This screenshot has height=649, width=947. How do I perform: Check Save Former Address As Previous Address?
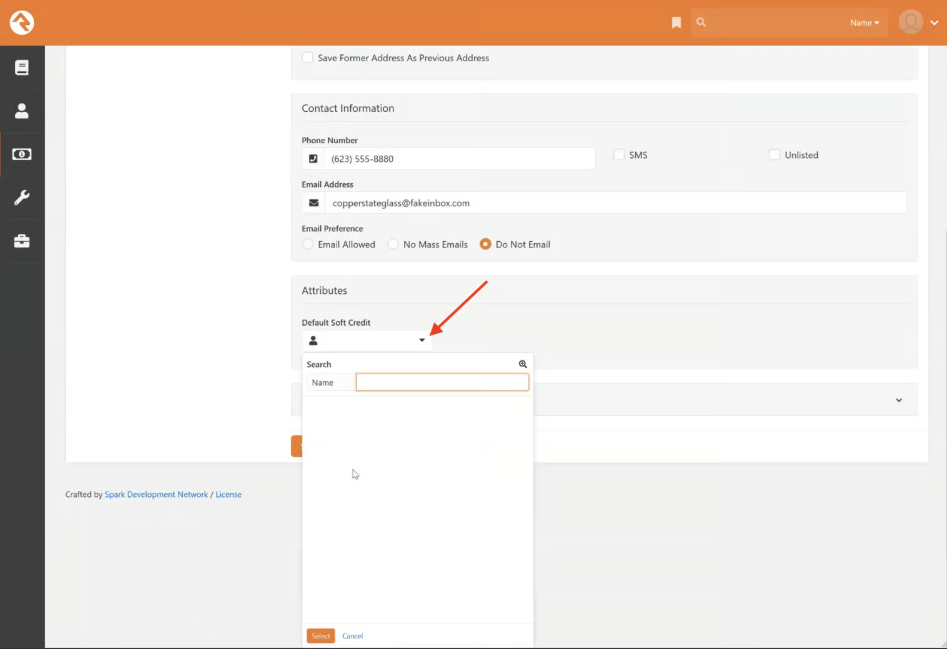pos(308,58)
